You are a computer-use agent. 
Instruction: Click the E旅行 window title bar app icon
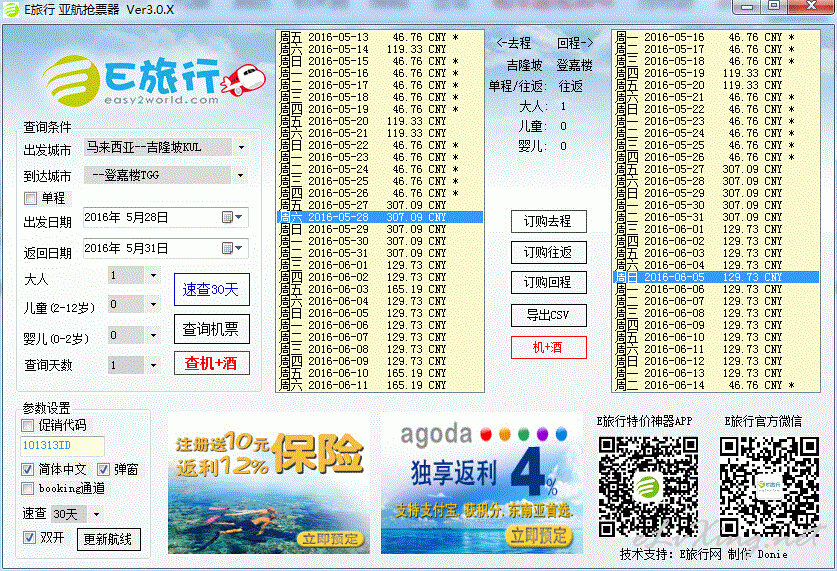(x=11, y=10)
